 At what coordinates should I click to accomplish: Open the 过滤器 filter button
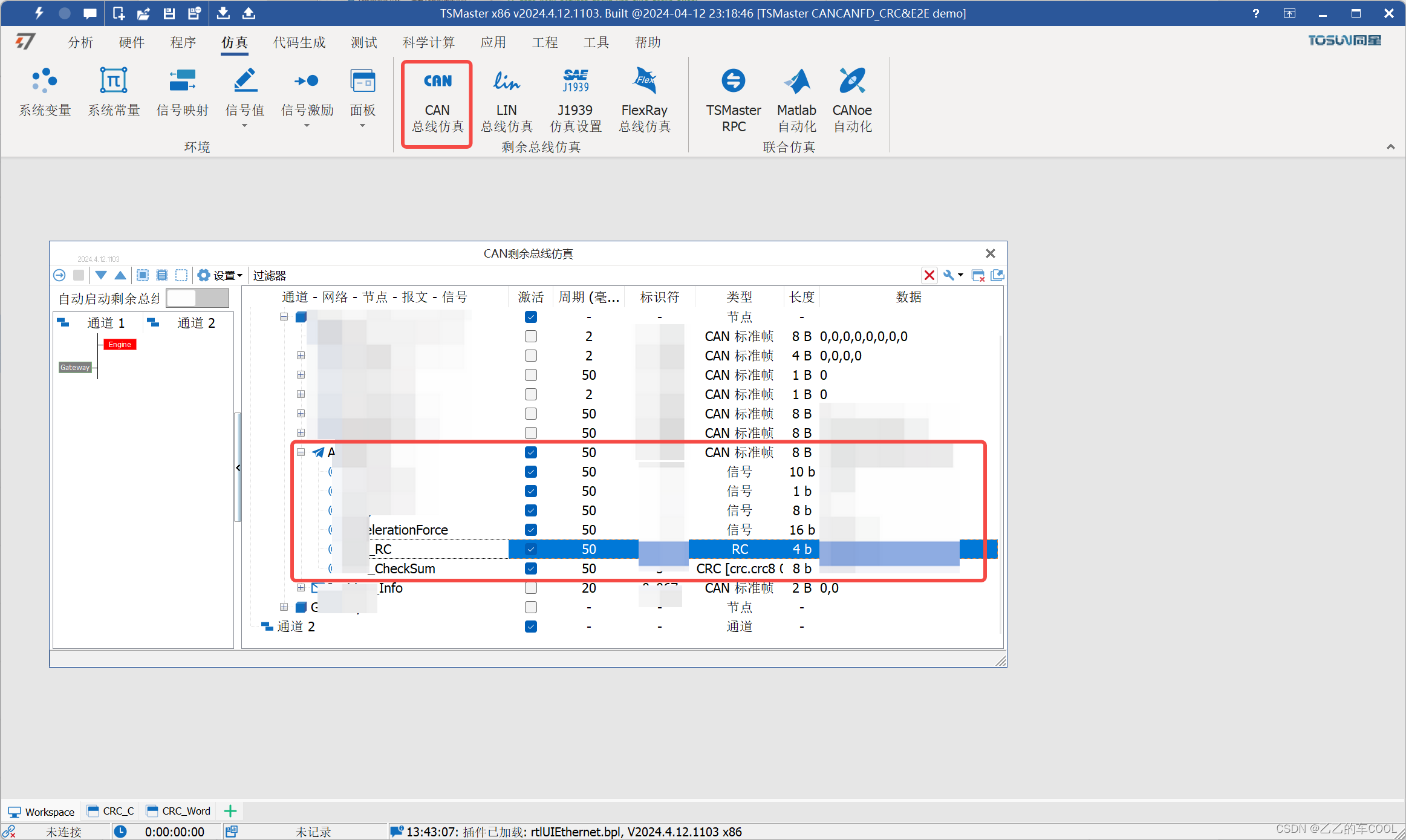pos(270,275)
